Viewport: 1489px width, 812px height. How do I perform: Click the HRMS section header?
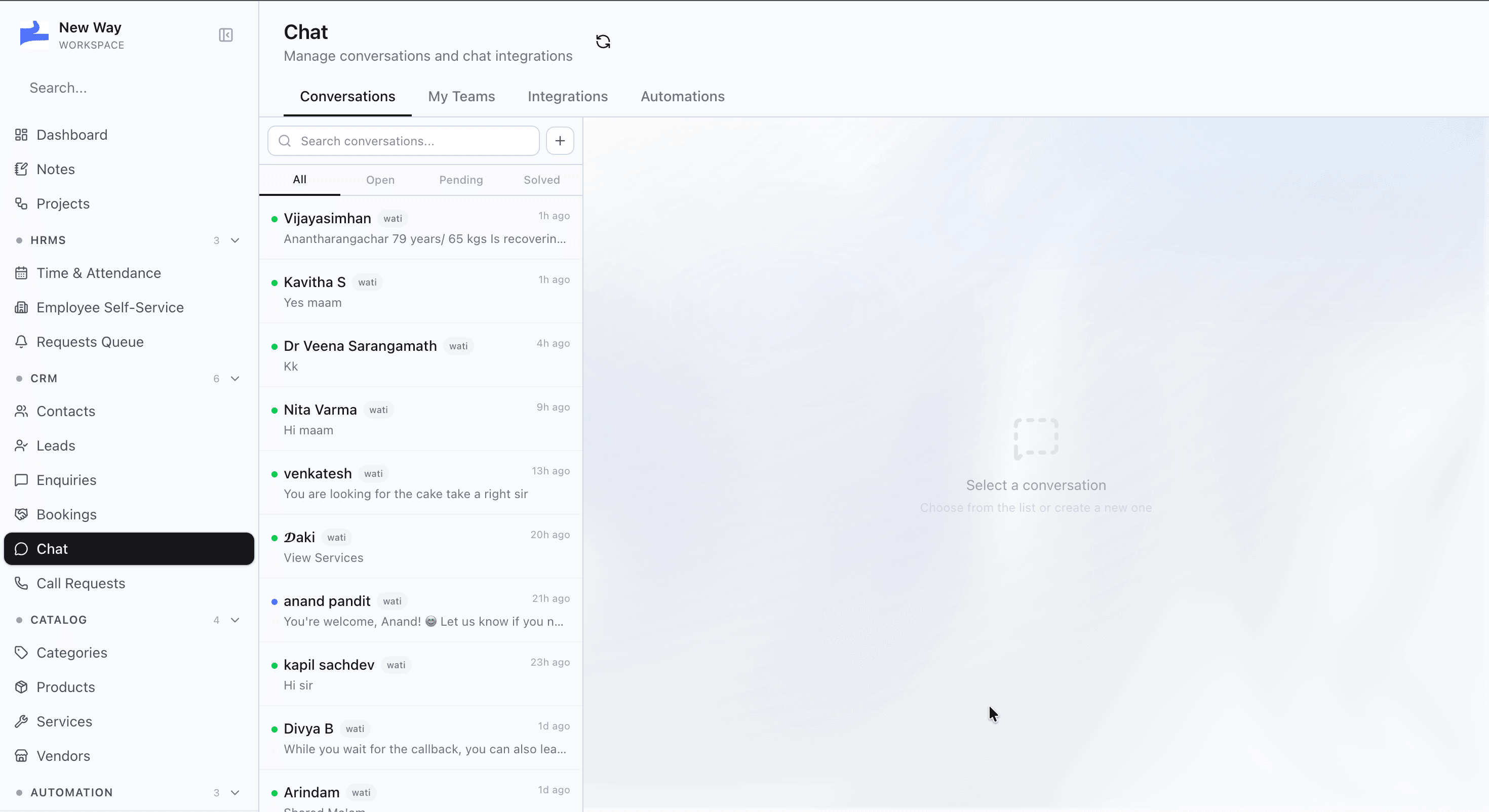point(129,240)
